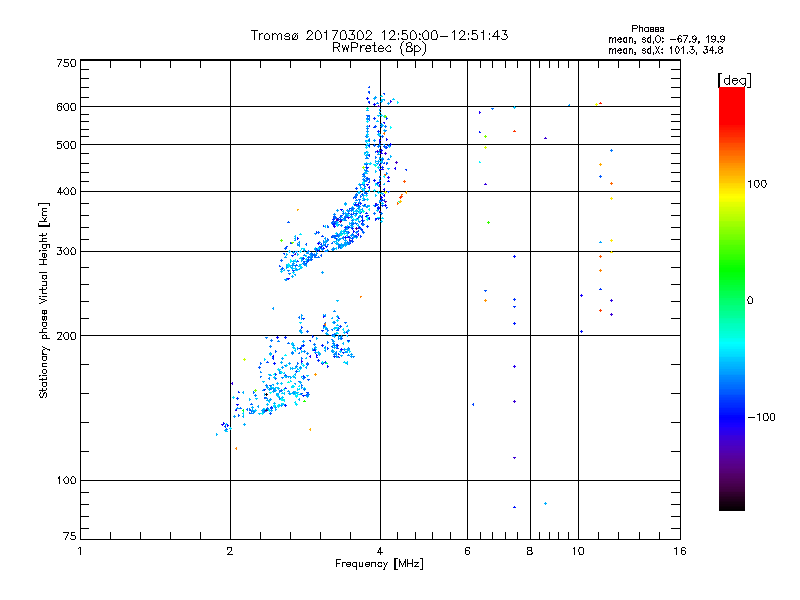
Task: Click the y-axis '600' tick label
Action: click(66, 107)
